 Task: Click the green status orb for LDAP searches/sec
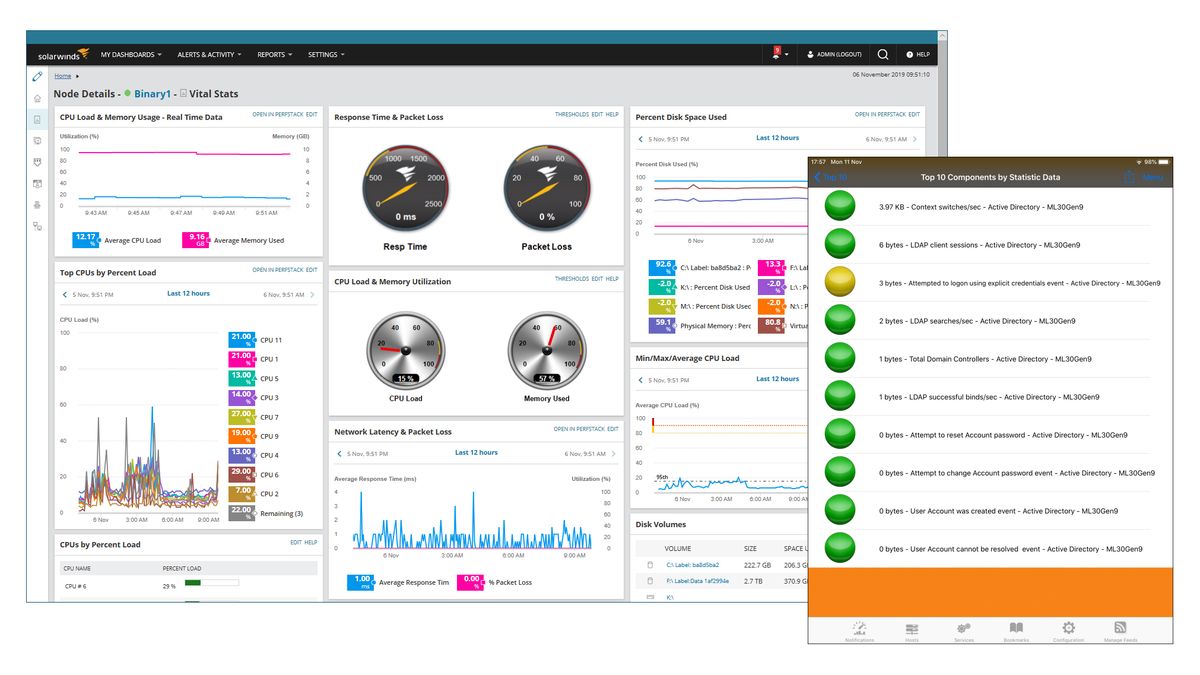click(839, 319)
